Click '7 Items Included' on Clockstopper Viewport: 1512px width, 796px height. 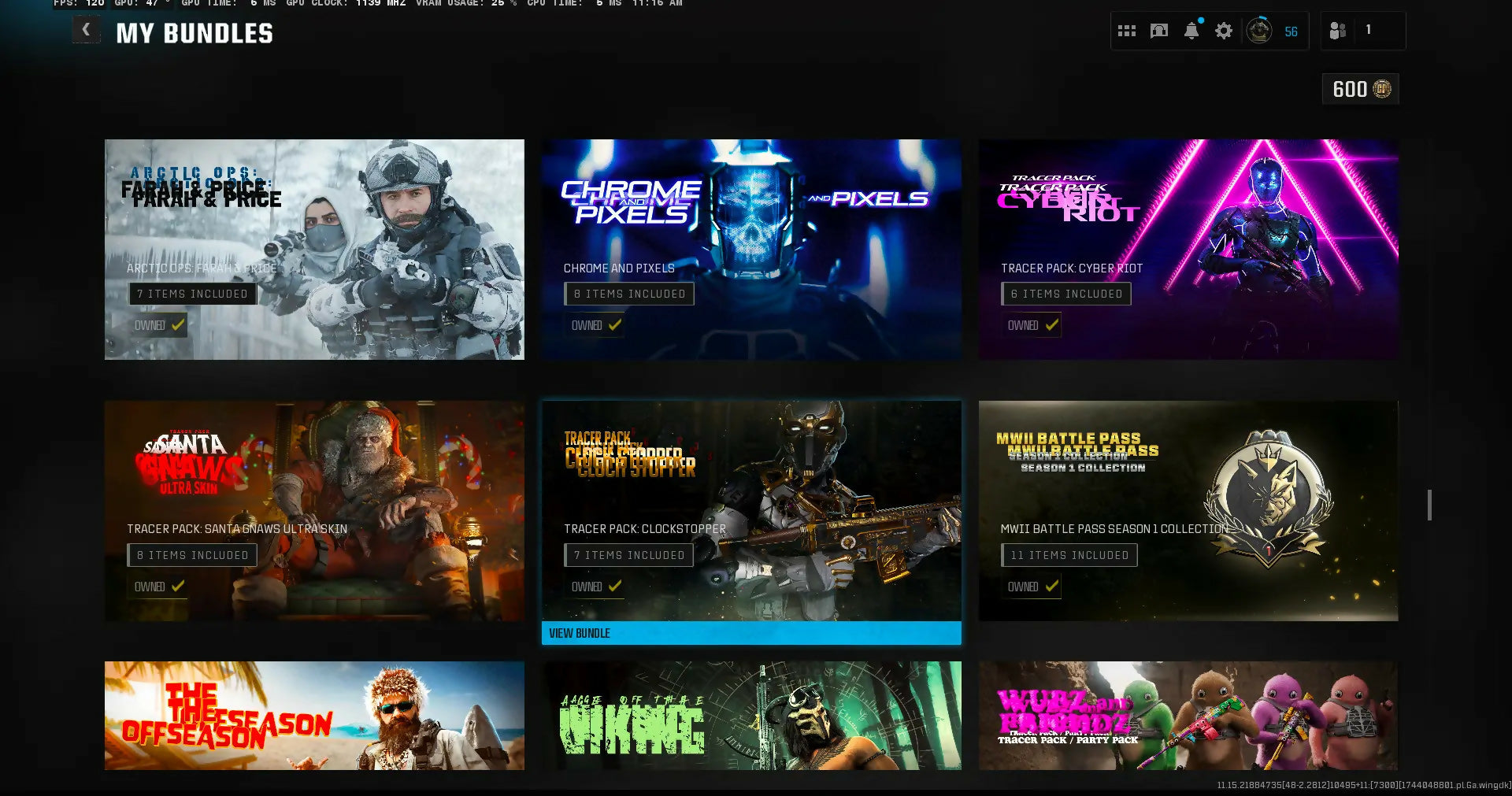(629, 555)
